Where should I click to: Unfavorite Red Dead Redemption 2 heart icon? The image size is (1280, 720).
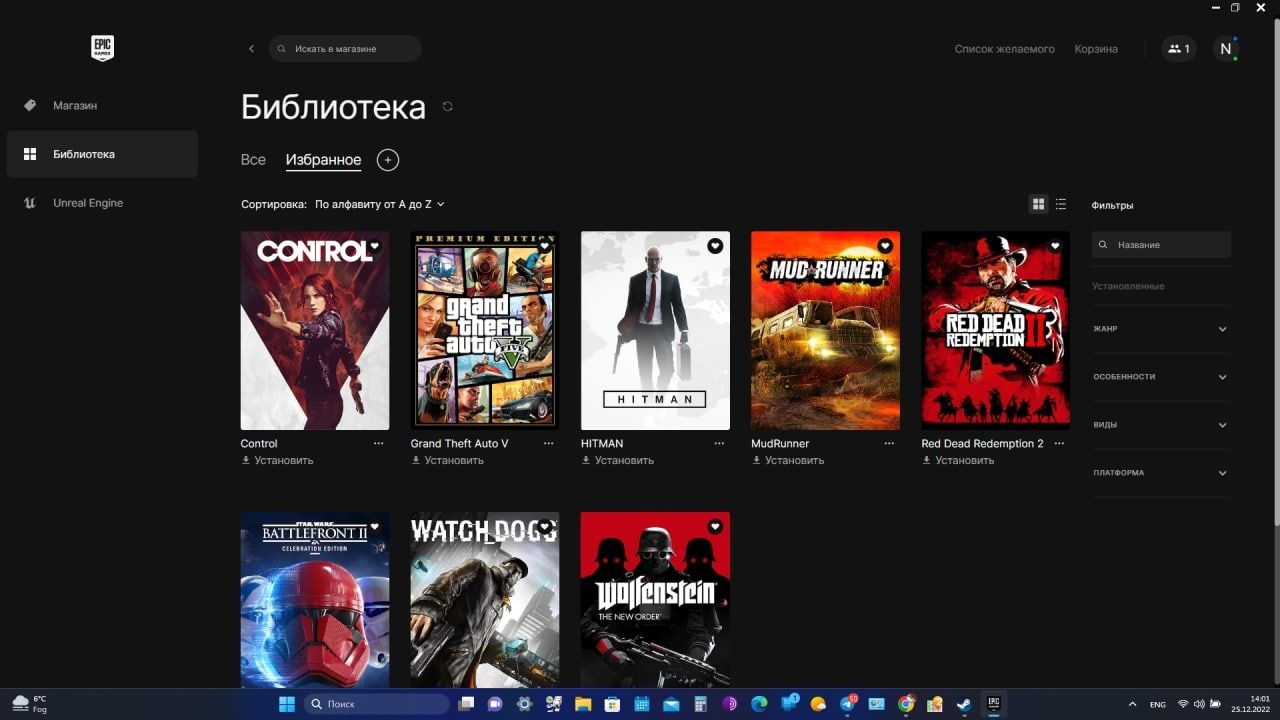pyautogui.click(x=1055, y=246)
